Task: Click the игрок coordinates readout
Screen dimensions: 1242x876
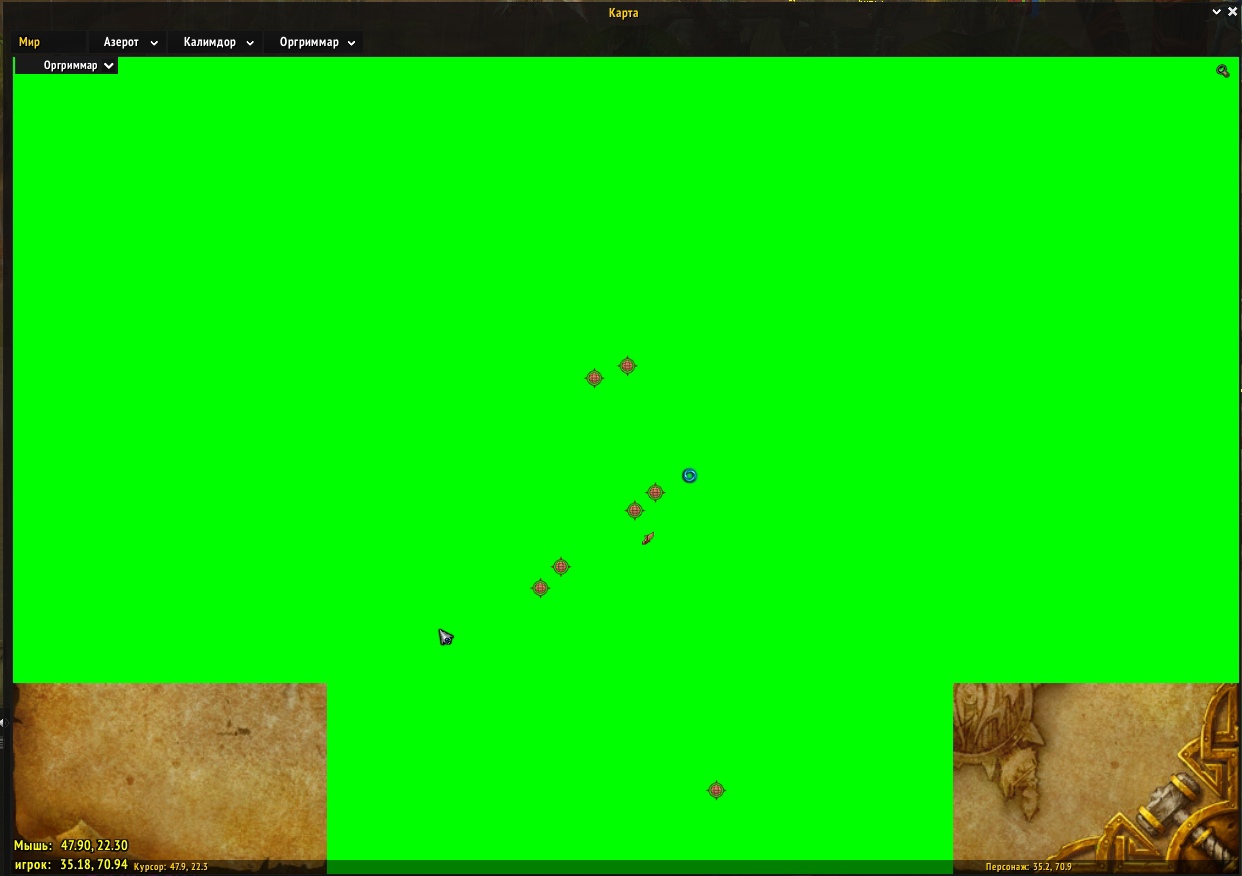Action: point(71,864)
